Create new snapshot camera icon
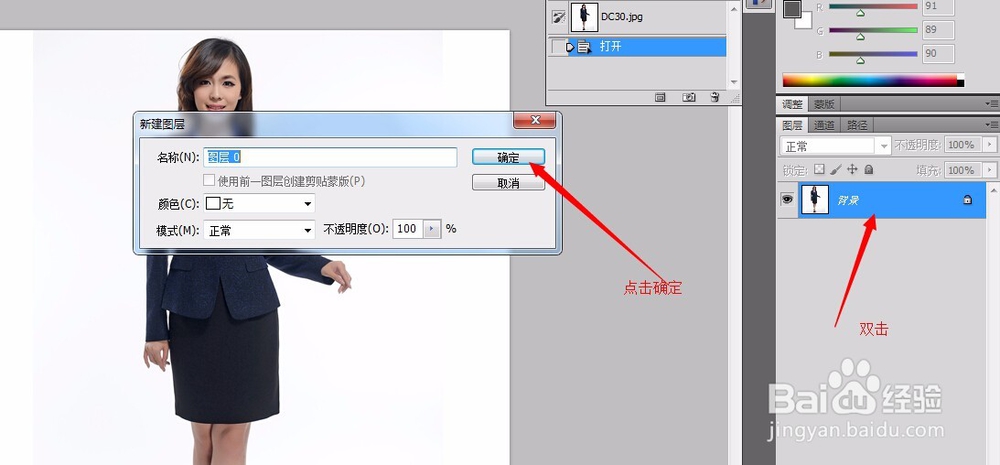Viewport: 1000px width, 465px height. coord(689,98)
